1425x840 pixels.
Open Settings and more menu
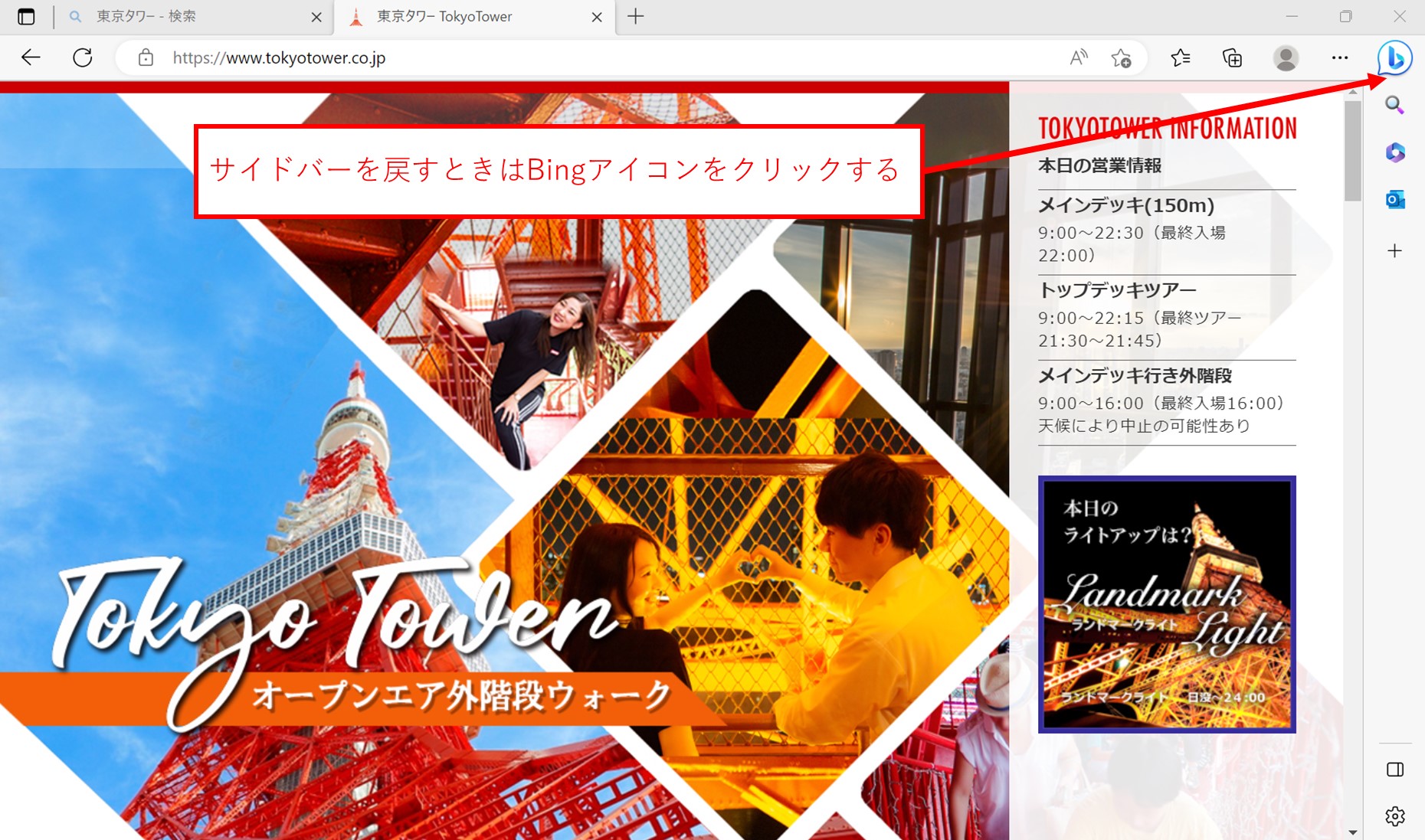1339,57
